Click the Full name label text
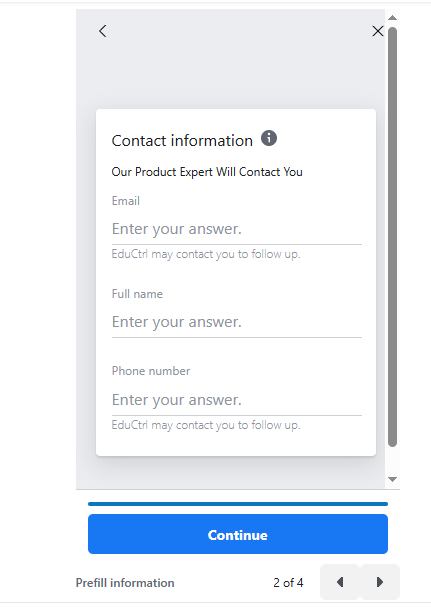Viewport: 431px width, 607px height. point(137,294)
